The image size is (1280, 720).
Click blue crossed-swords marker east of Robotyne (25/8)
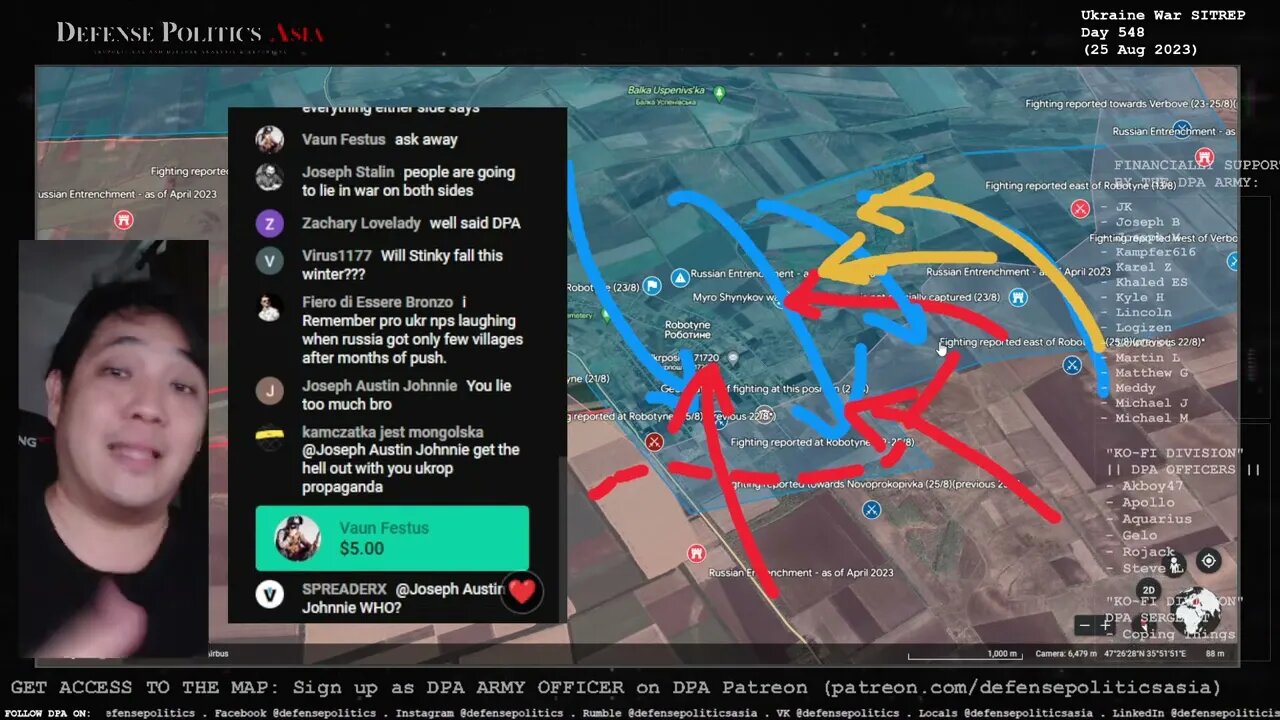coord(1072,365)
